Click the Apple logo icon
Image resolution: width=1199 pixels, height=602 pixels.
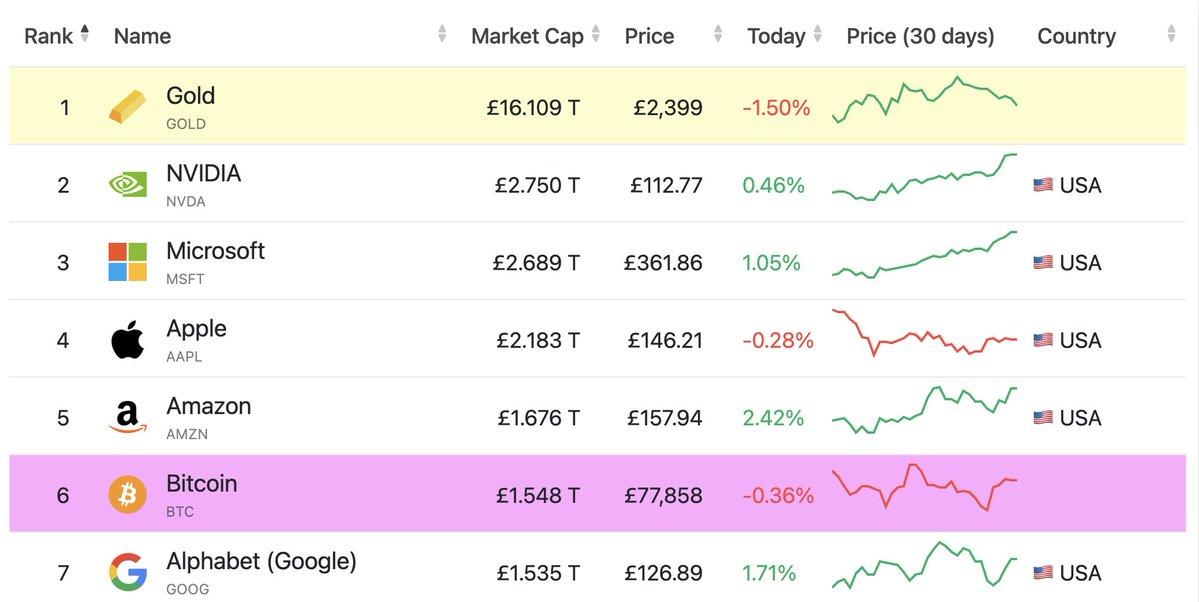[127, 340]
